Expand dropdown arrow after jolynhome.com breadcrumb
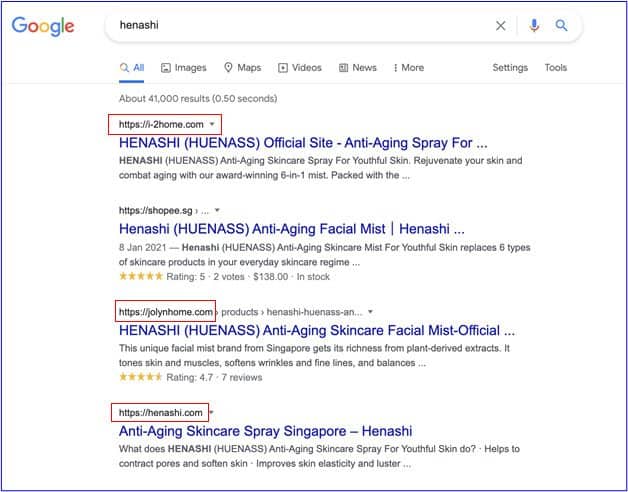Image resolution: width=628 pixels, height=492 pixels. pyautogui.click(x=370, y=312)
